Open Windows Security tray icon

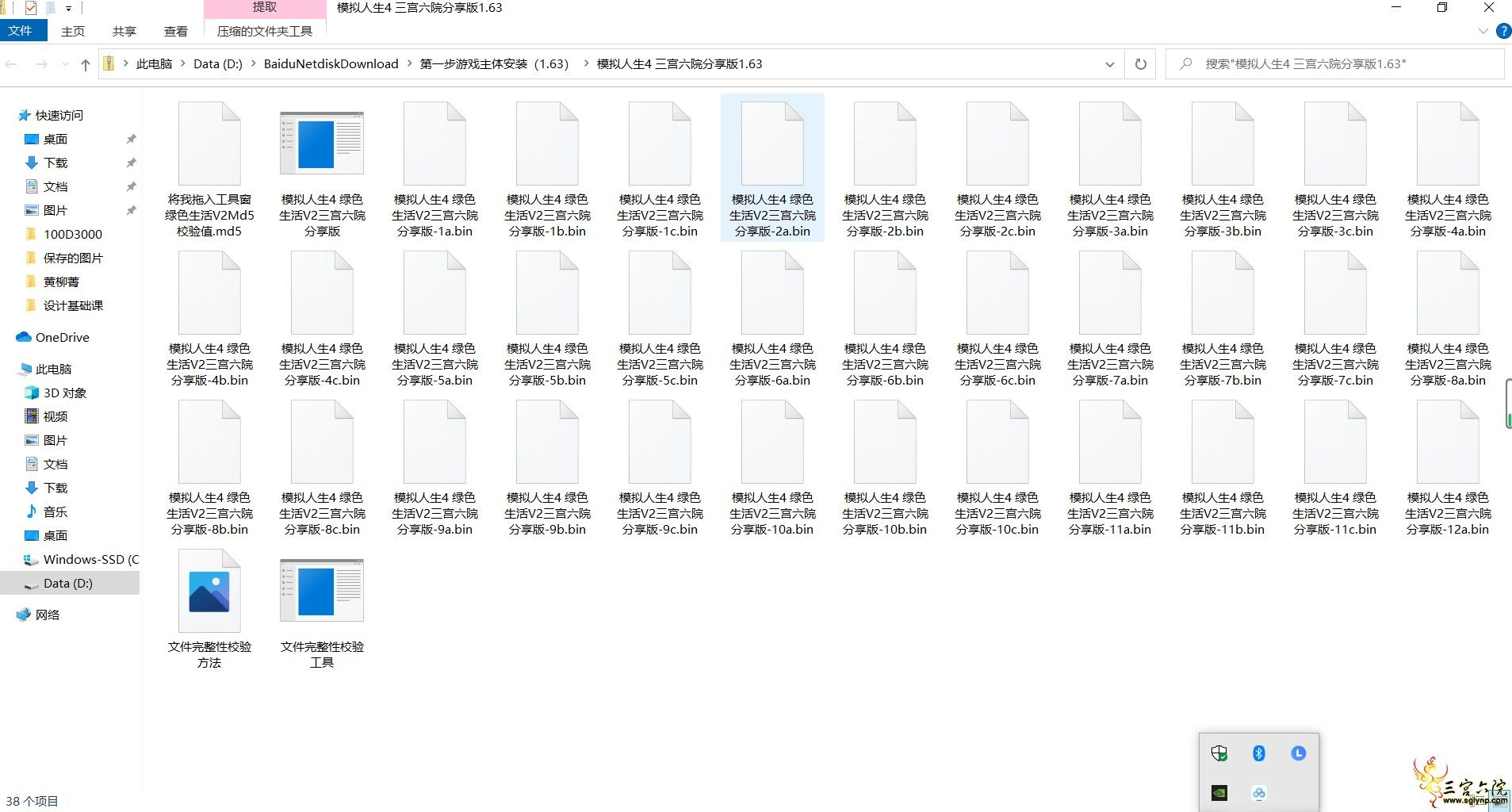click(x=1219, y=753)
